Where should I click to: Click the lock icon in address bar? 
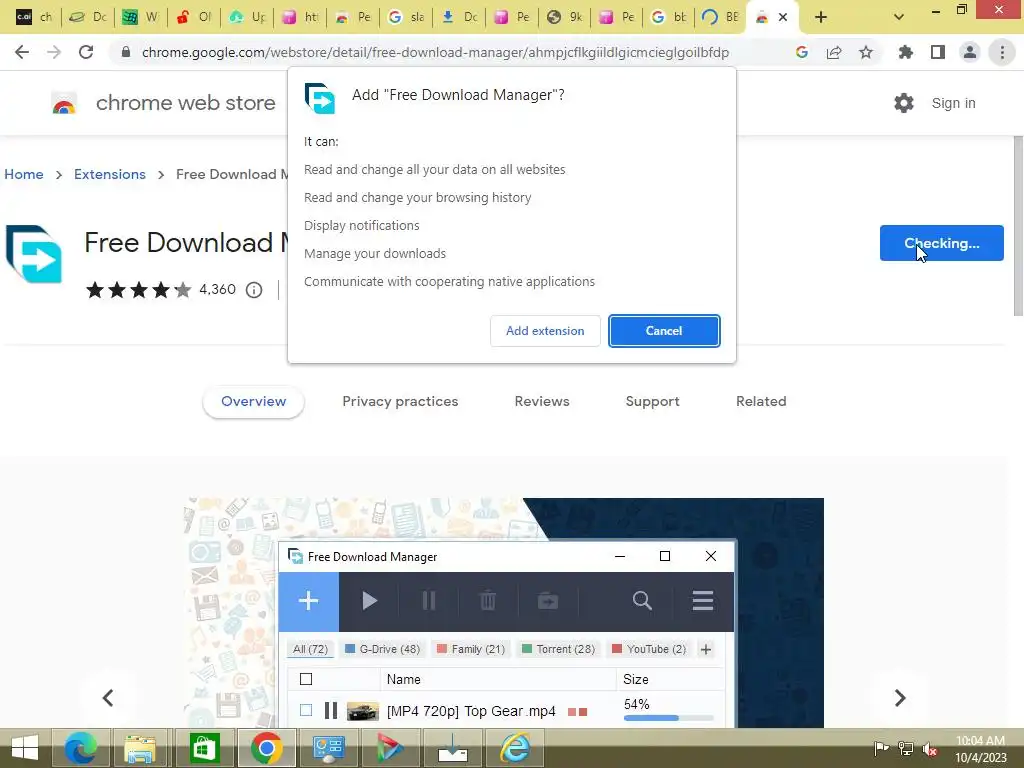click(126, 52)
